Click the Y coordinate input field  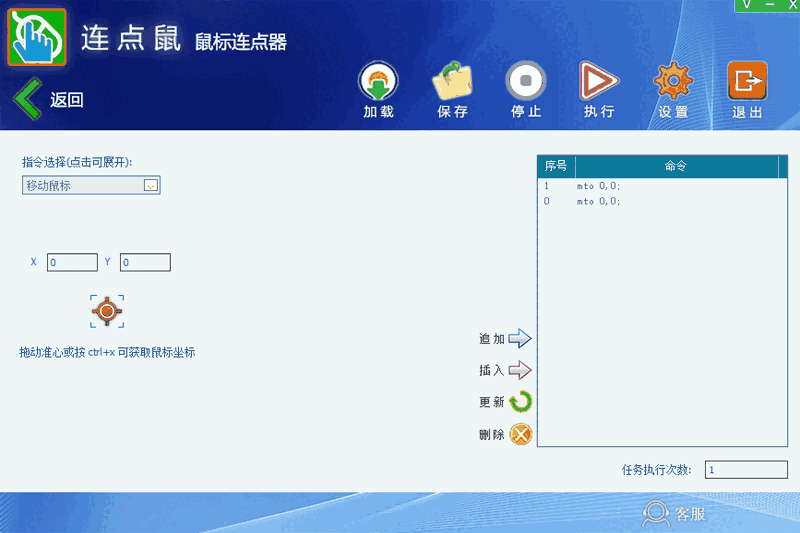pos(145,262)
